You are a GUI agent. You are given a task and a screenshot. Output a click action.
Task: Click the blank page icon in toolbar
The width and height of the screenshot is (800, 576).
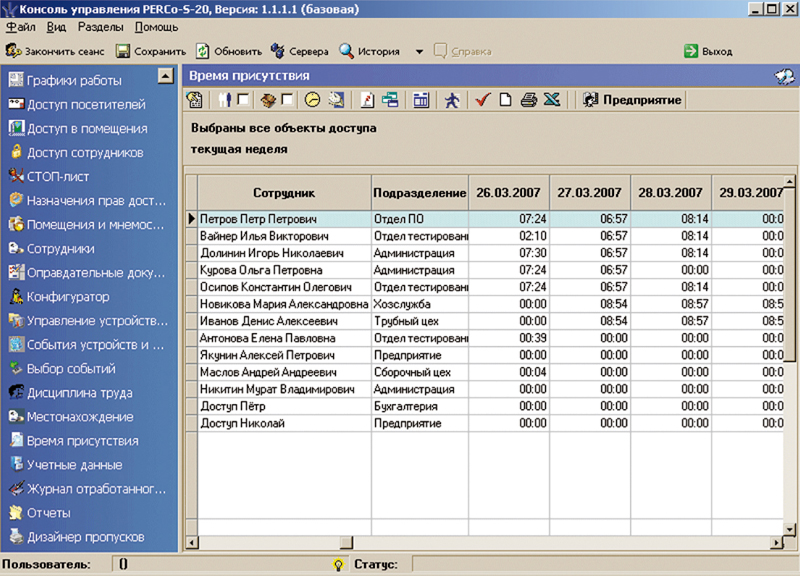(x=506, y=100)
